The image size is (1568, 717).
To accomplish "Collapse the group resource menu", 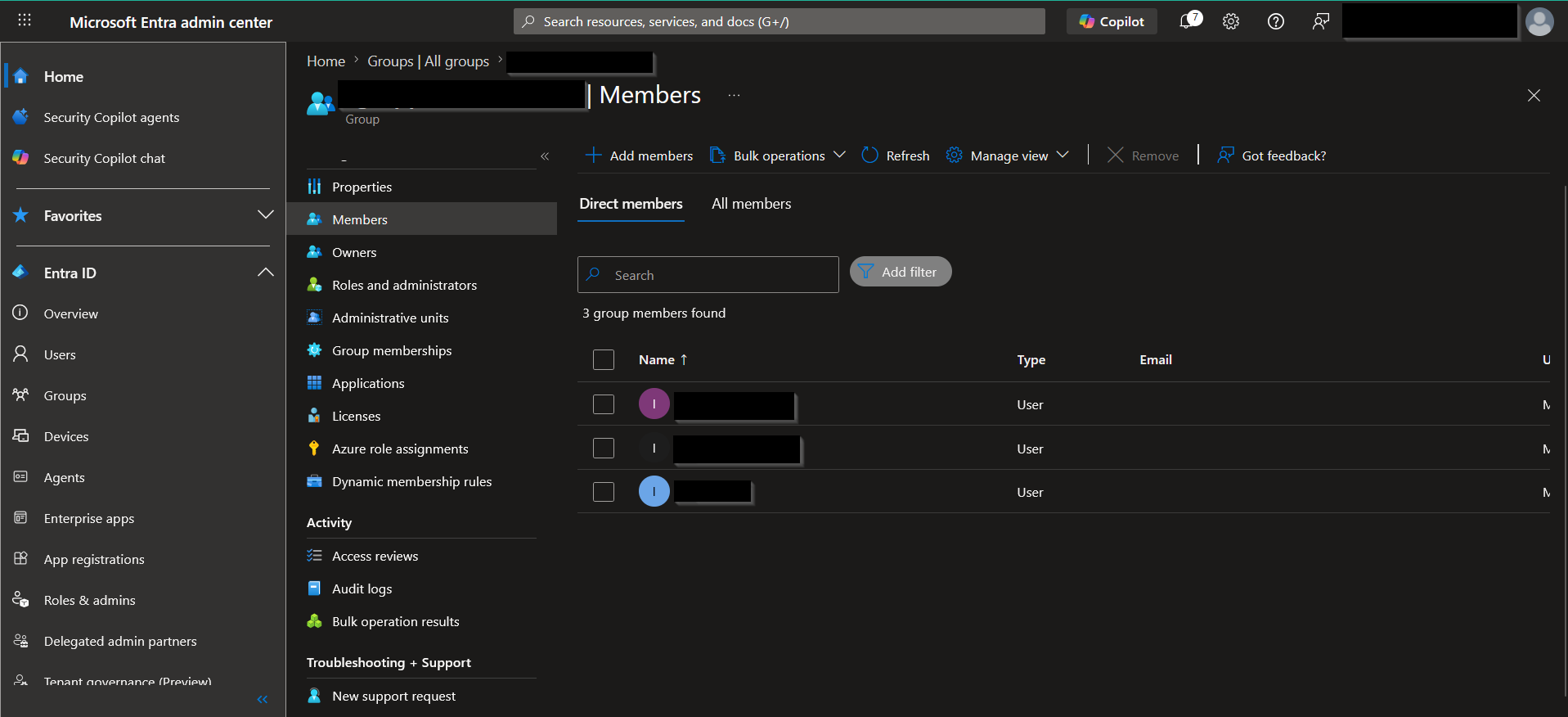I will (545, 156).
